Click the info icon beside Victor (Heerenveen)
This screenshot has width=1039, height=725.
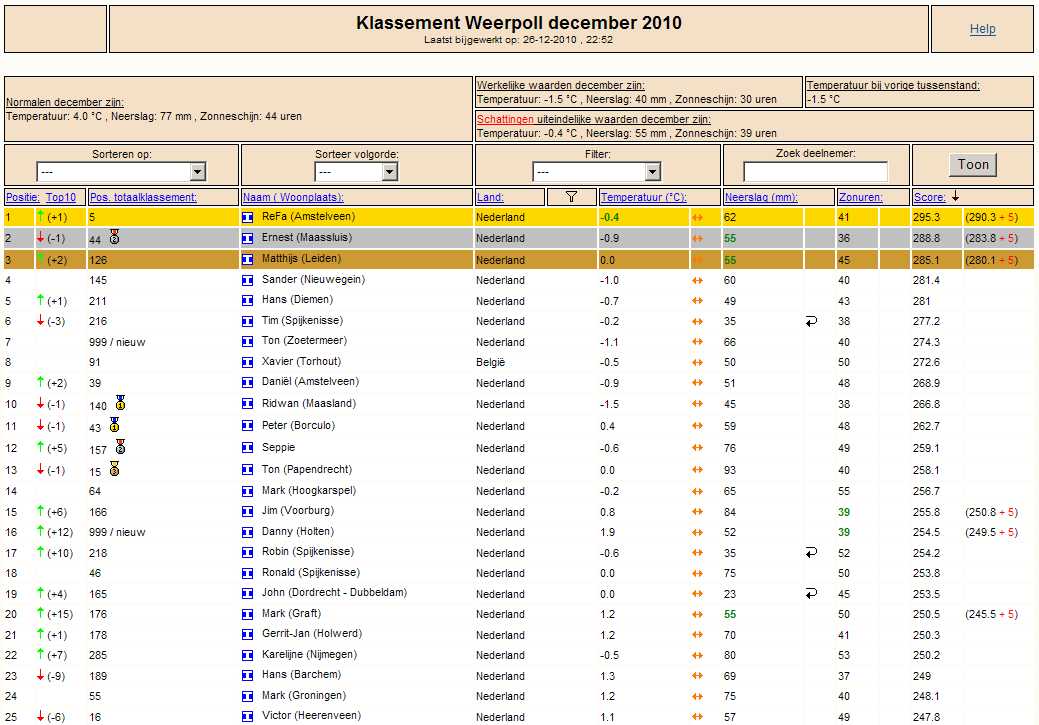coord(248,716)
